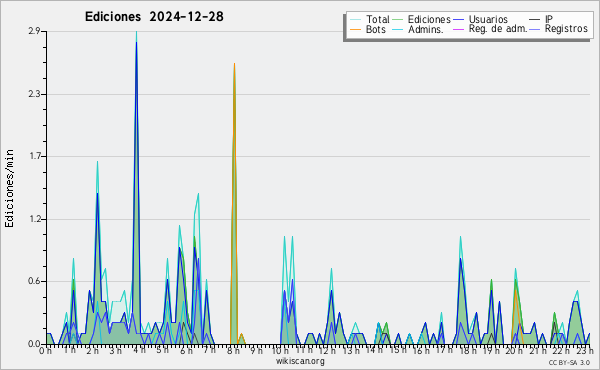Click the y-axis value 2.3
Viewport: 600px width, 370px height.
point(34,94)
